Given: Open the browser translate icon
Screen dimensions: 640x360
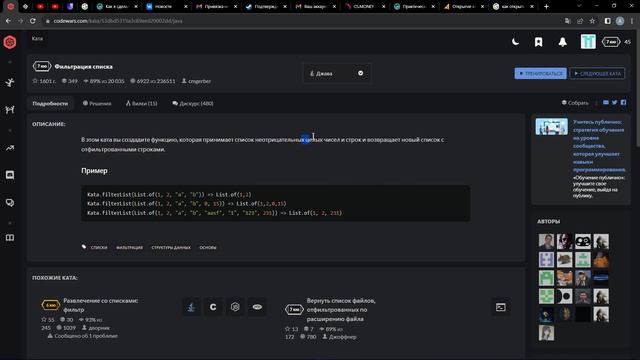Looking at the screenshot, I should 568,21.
